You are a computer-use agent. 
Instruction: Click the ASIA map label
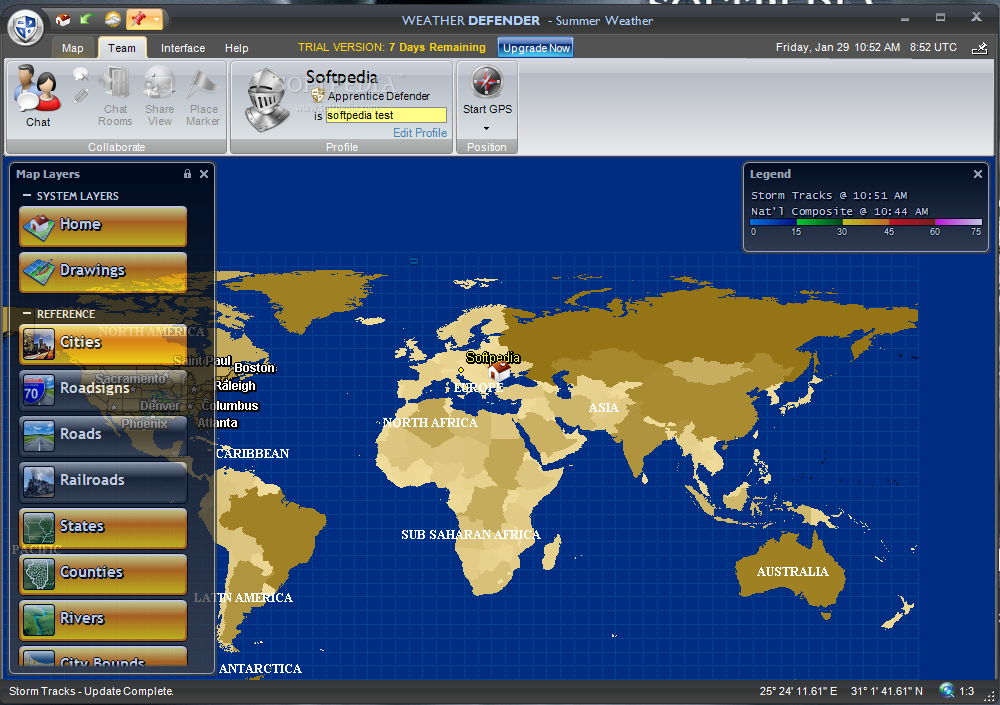[x=603, y=408]
